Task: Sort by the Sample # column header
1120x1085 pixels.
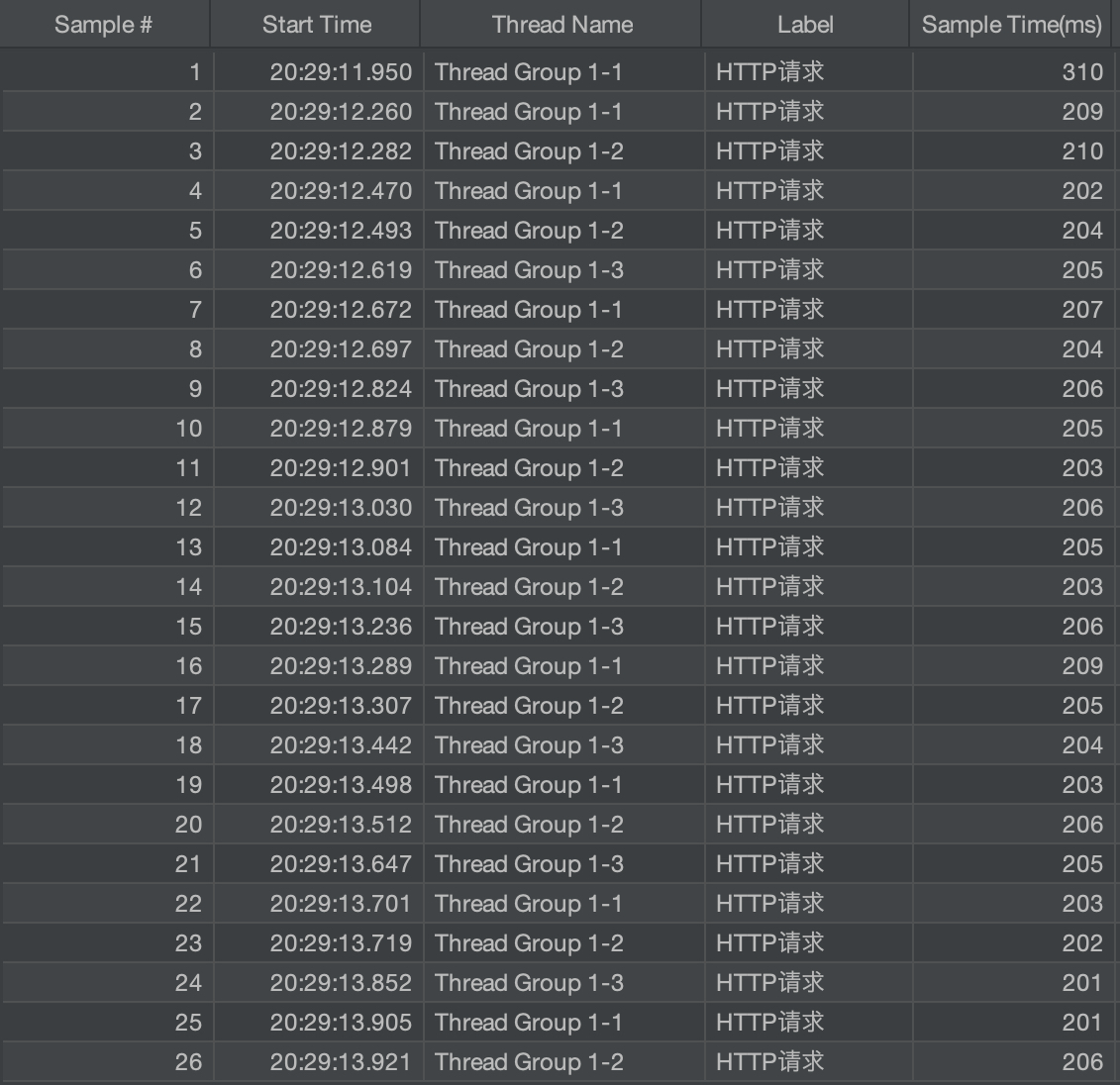Action: (x=104, y=25)
